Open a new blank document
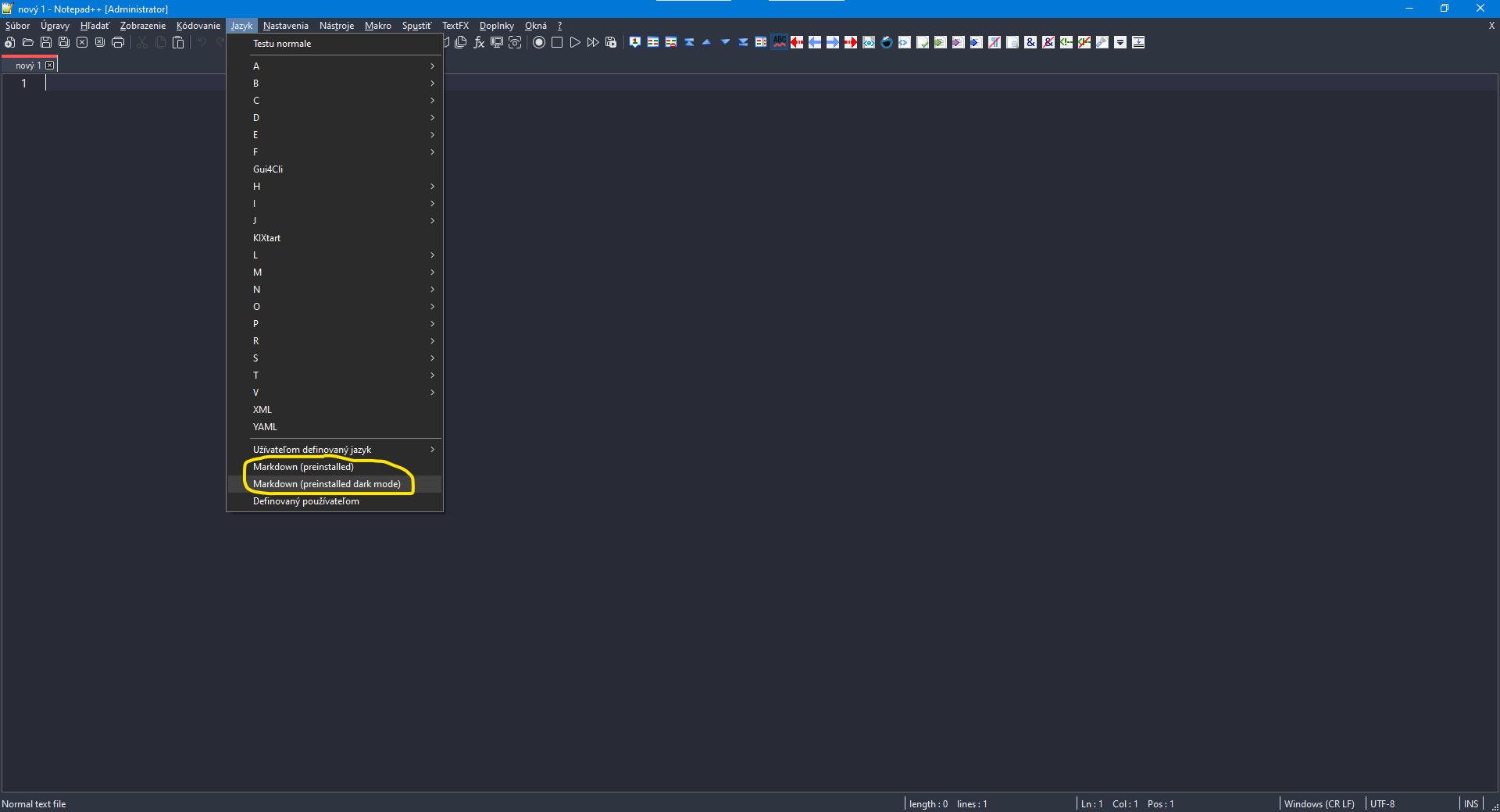 pyautogui.click(x=9, y=43)
